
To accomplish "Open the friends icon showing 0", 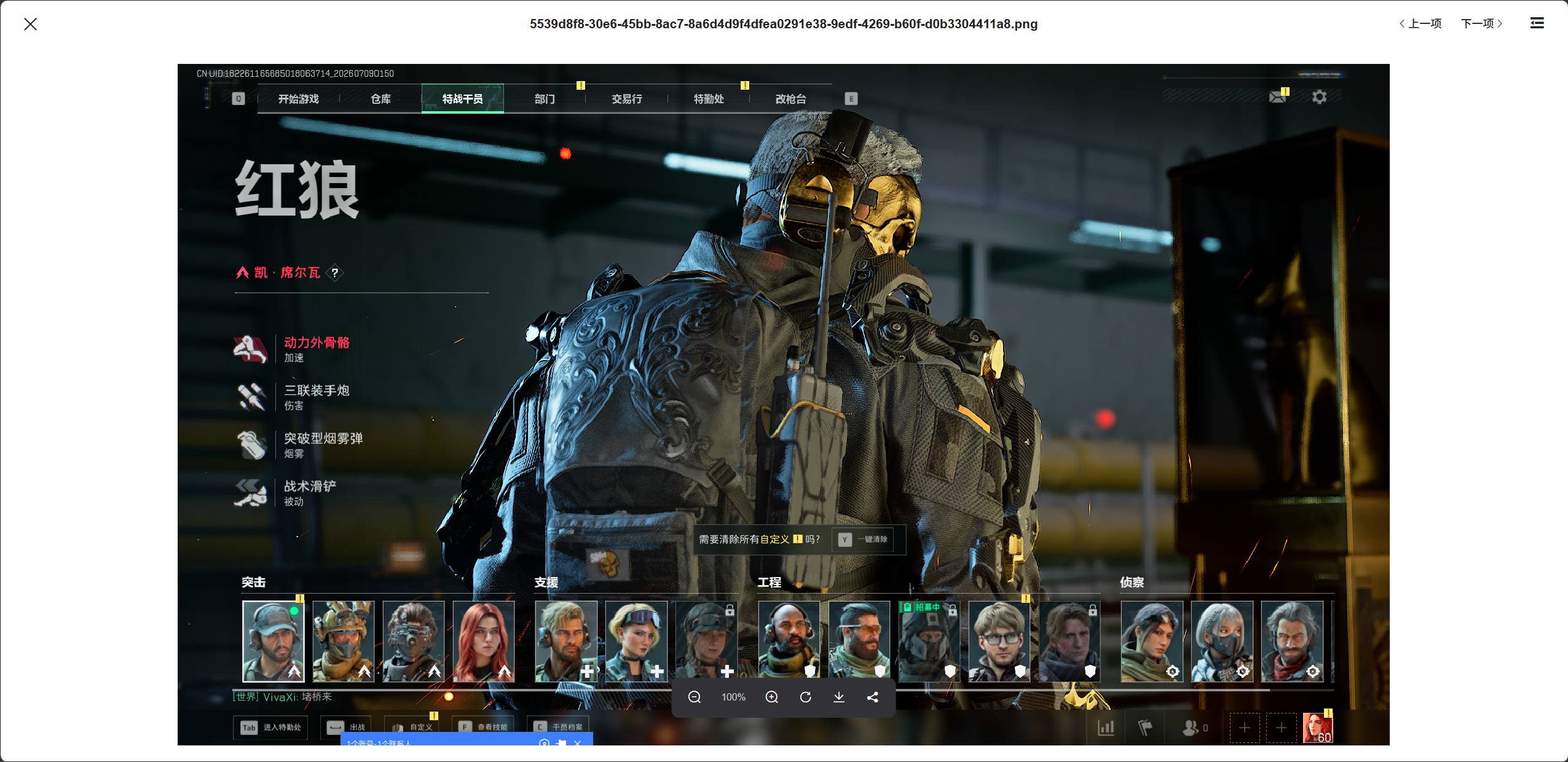I will [1195, 728].
